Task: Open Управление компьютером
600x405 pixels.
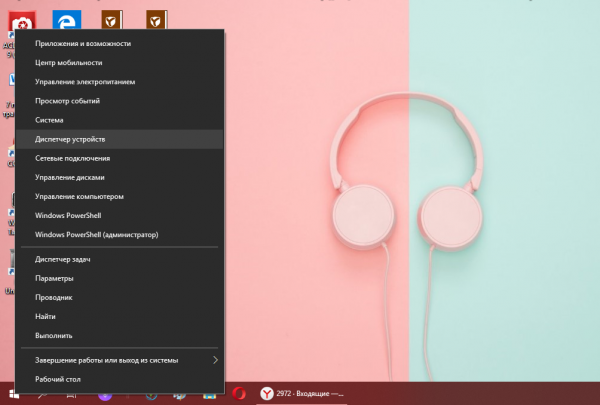Action: (x=119, y=197)
